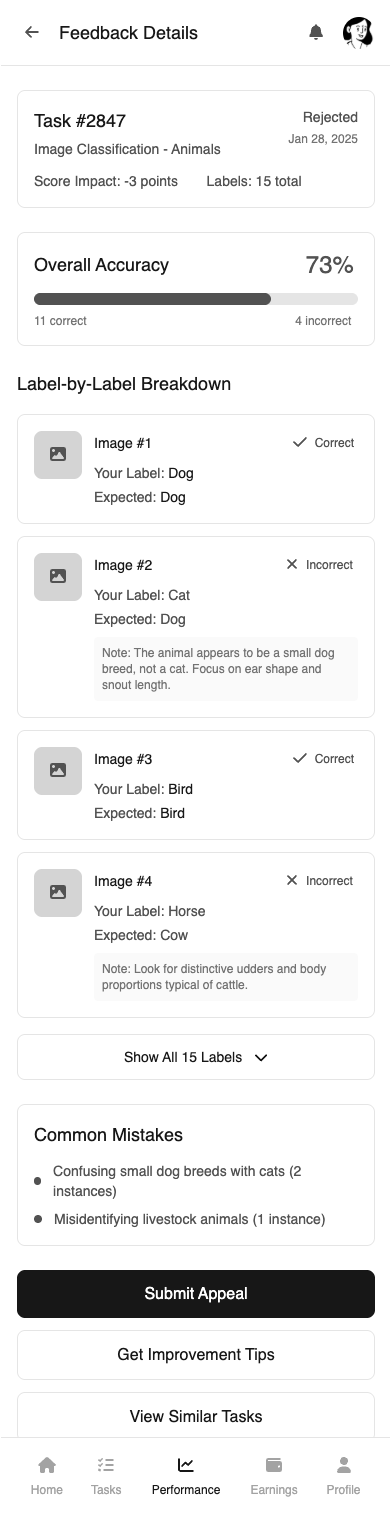The image size is (390, 1537).
Task: Expand Show All 15 Labels
Action: pyautogui.click(x=196, y=1057)
